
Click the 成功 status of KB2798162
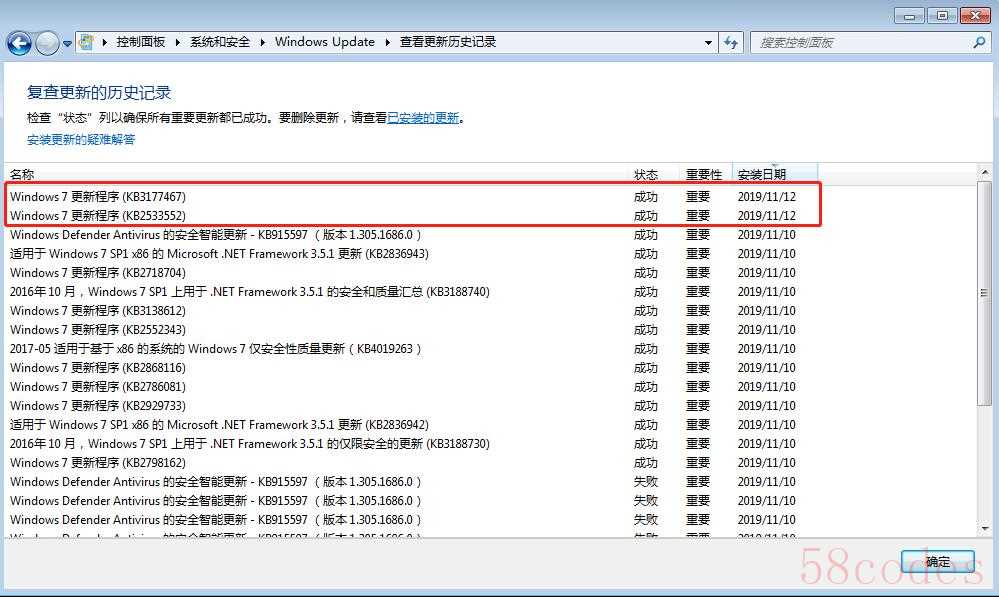(645, 463)
